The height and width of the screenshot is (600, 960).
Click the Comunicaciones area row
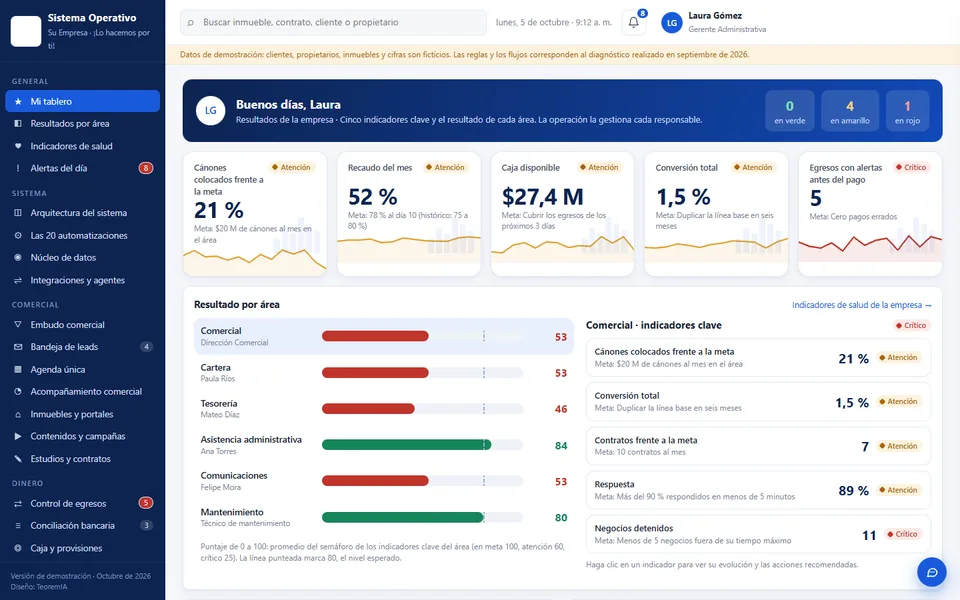[x=384, y=481]
